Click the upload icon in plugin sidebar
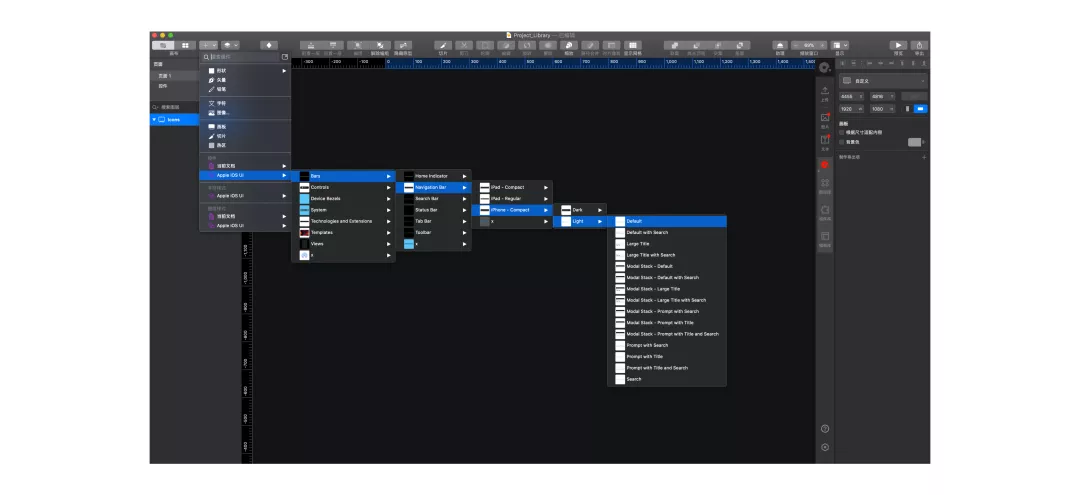The image size is (1080, 495). point(824,91)
